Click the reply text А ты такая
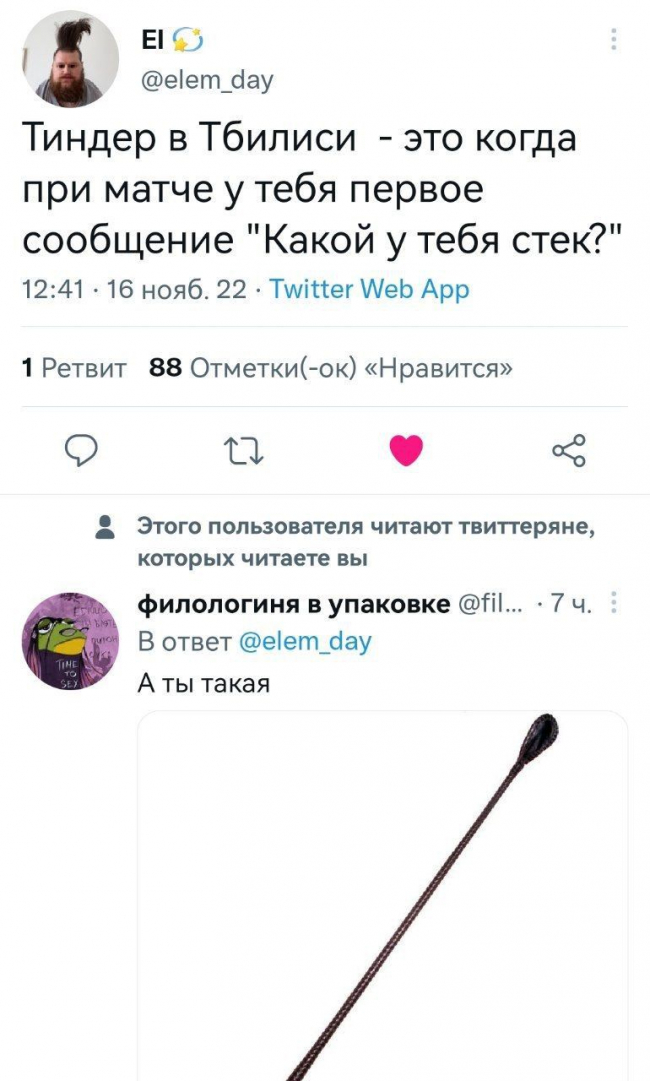Viewport: 650px width, 1081px height. pos(204,683)
